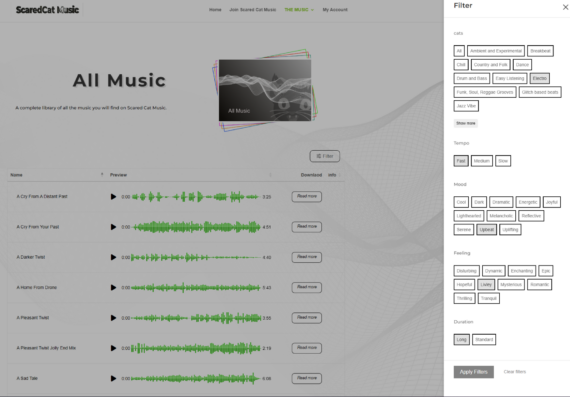
Task: Read more about A Darker Twist
Action: coord(306,257)
